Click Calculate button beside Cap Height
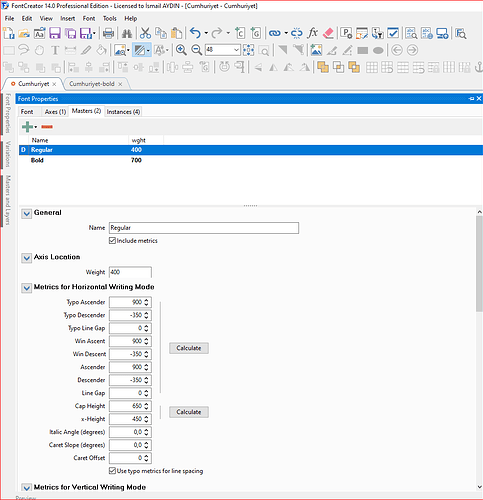 [x=189, y=412]
